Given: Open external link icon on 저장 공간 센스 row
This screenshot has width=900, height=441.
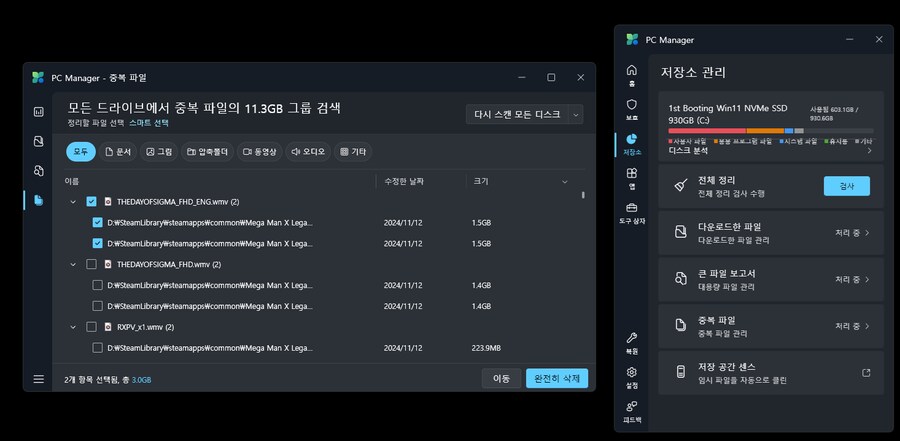Looking at the screenshot, I should pos(866,373).
